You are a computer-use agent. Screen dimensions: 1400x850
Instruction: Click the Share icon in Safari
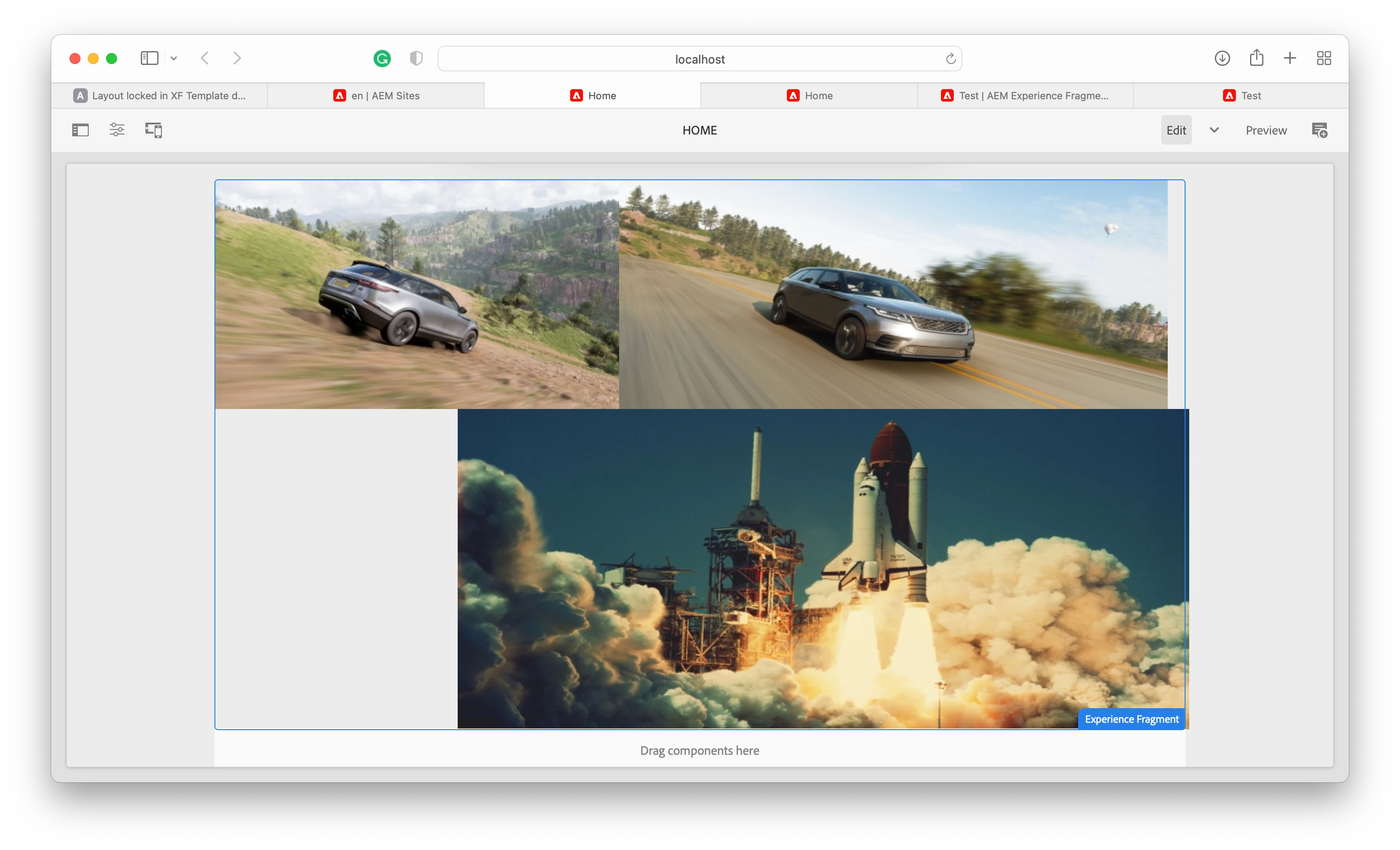[x=1256, y=58]
